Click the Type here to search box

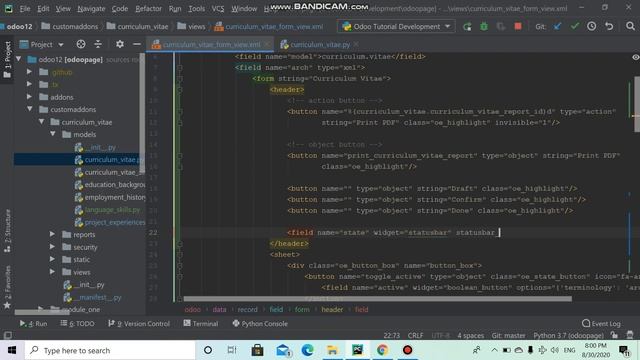tap(110, 350)
